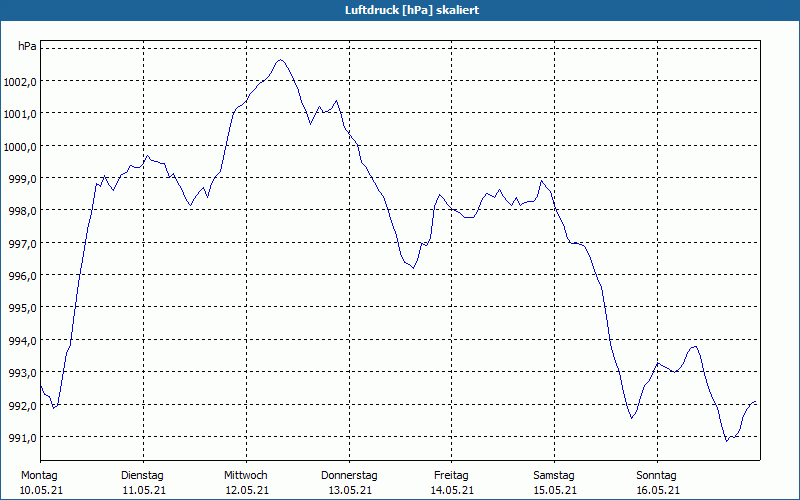Click the pressure curve's highest peak on Mittwoch
Image resolution: width=800 pixels, height=500 pixels.
(280, 60)
